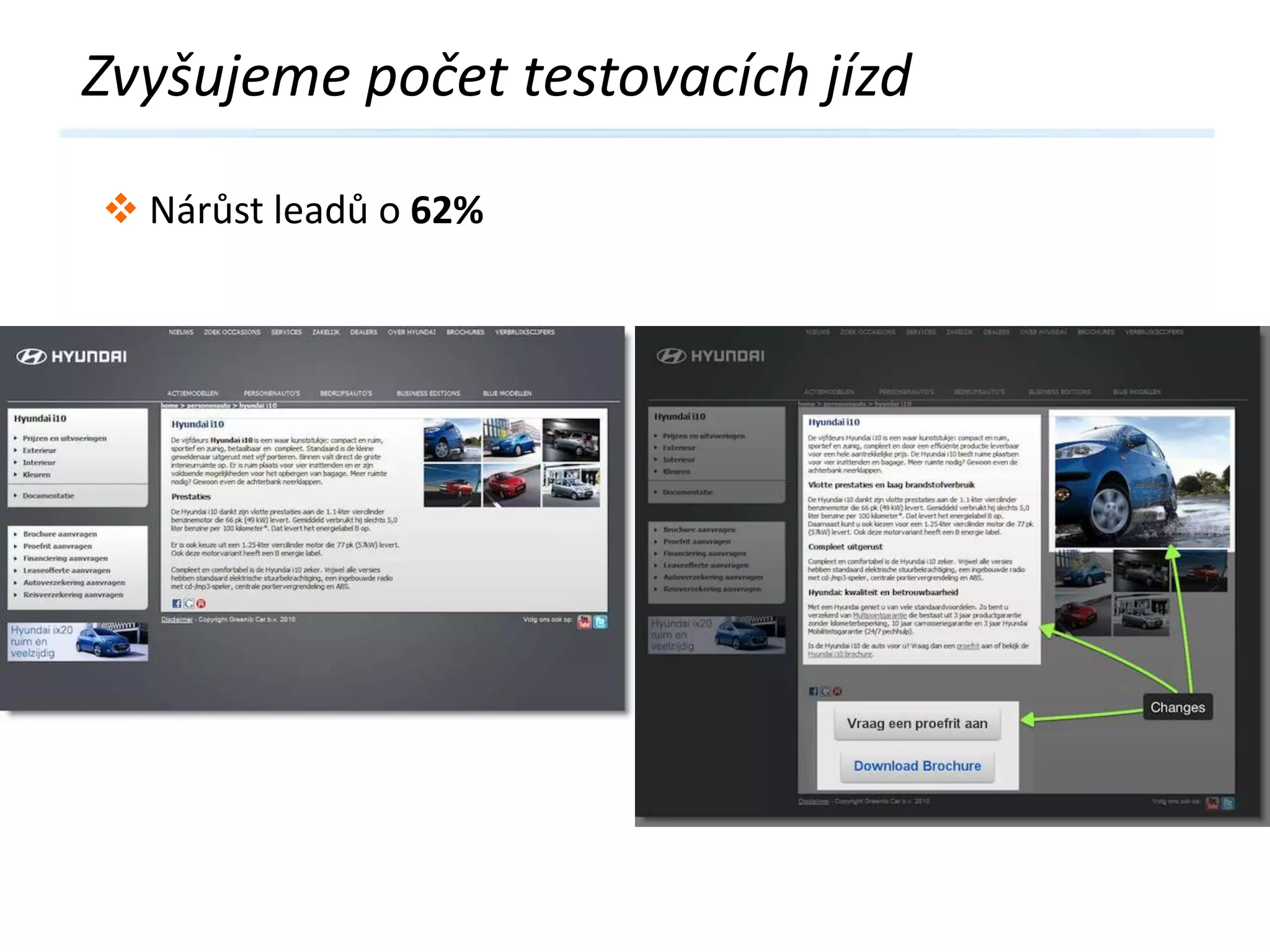Image resolution: width=1270 pixels, height=952 pixels.
Task: Open BROCHURES in the left page top menu
Action: click(465, 332)
